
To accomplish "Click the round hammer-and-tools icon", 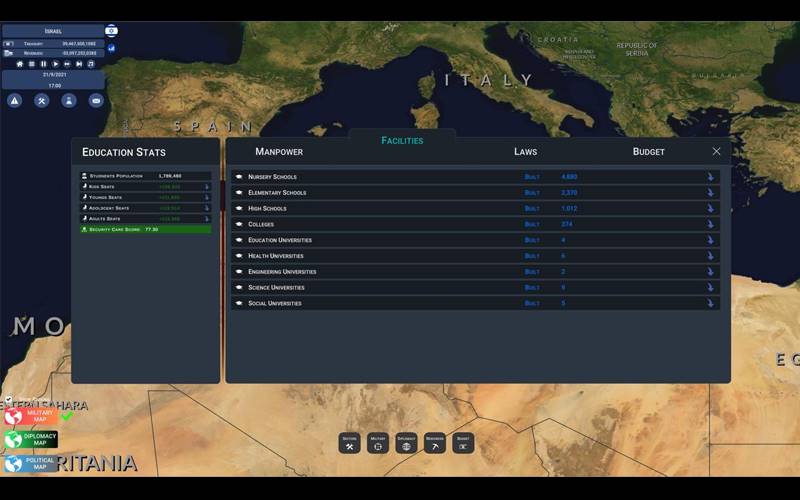I will 42,100.
